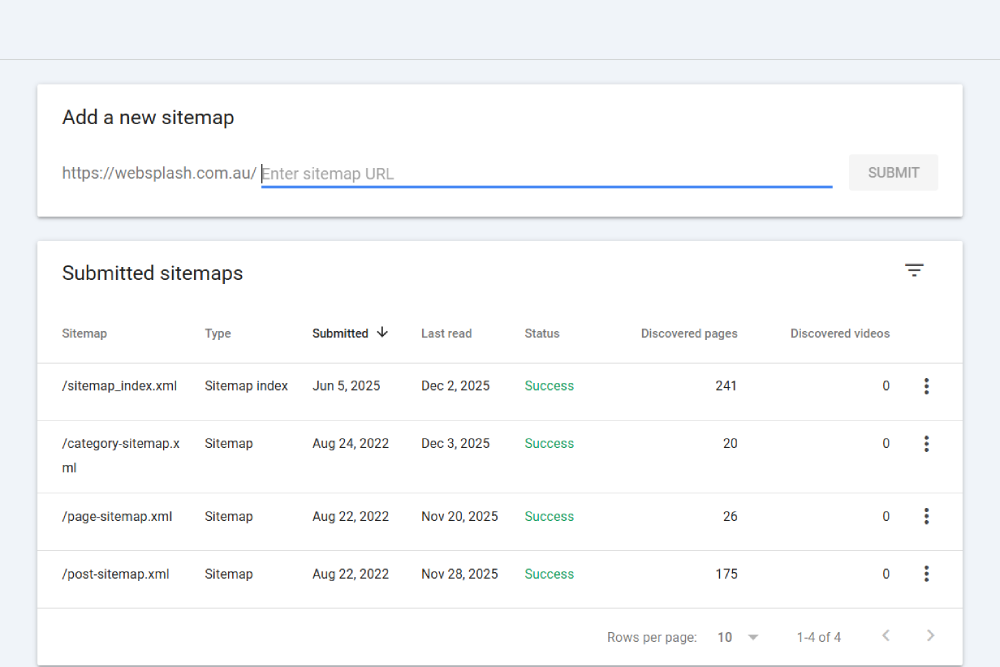Go to previous page of sitemaps
This screenshot has height=667, width=1000.
pos(886,635)
